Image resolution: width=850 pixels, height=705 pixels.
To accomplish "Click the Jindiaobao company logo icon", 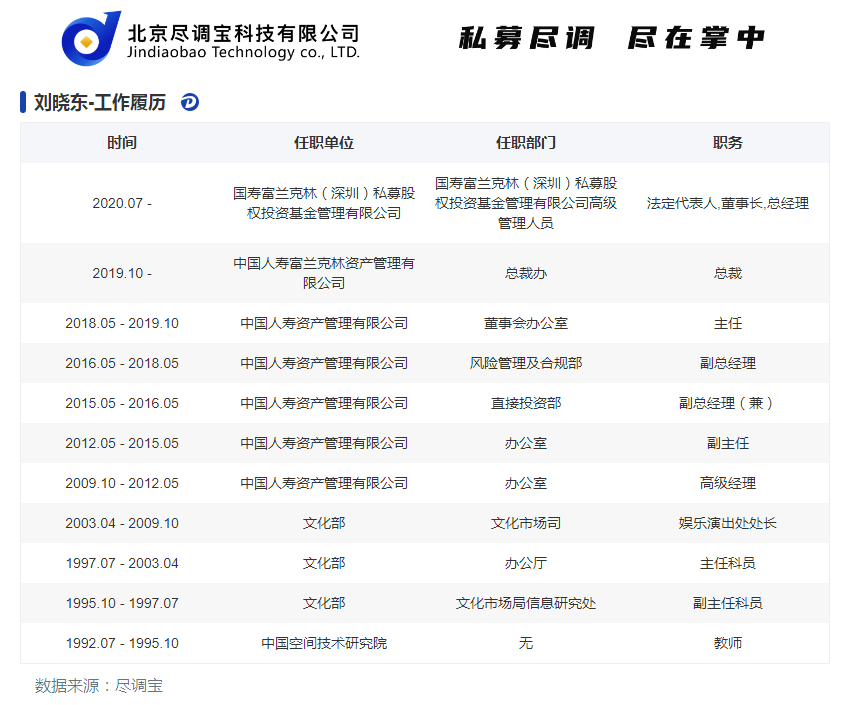I will tap(91, 40).
